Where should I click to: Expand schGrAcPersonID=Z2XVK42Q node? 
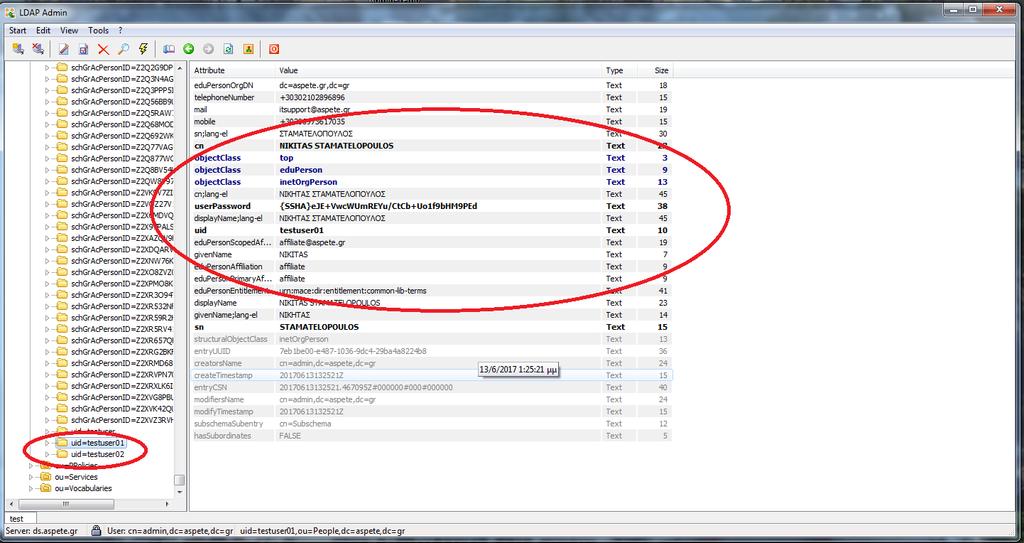click(47, 408)
